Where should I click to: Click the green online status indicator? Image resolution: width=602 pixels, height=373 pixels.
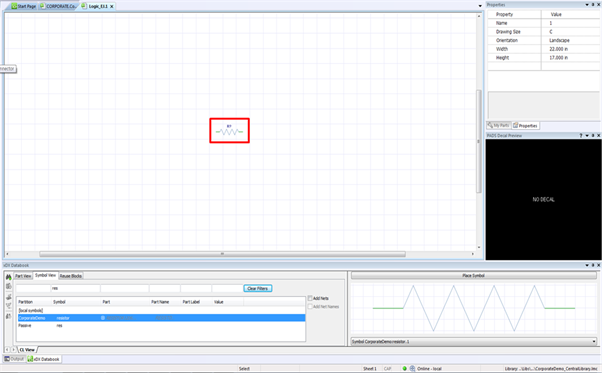pos(404,368)
